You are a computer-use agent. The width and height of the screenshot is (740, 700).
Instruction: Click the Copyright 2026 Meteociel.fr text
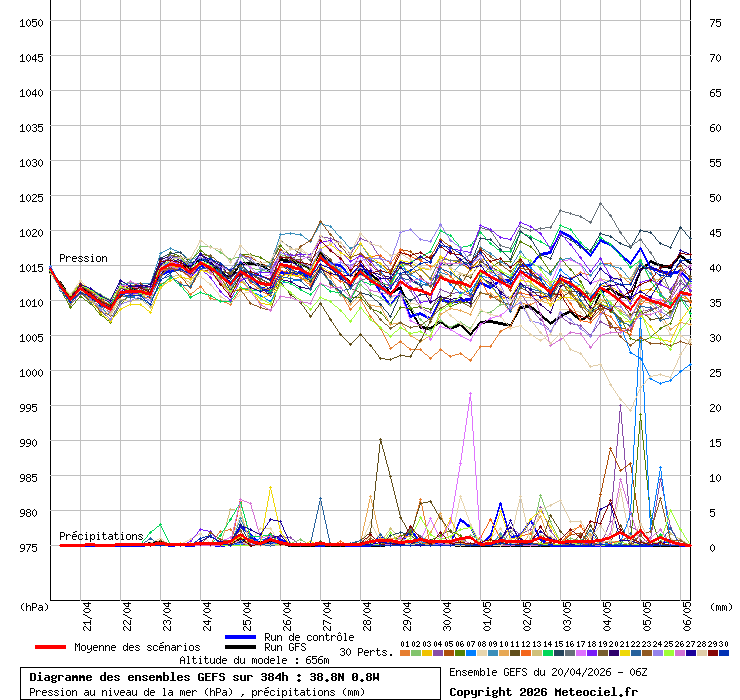543,691
